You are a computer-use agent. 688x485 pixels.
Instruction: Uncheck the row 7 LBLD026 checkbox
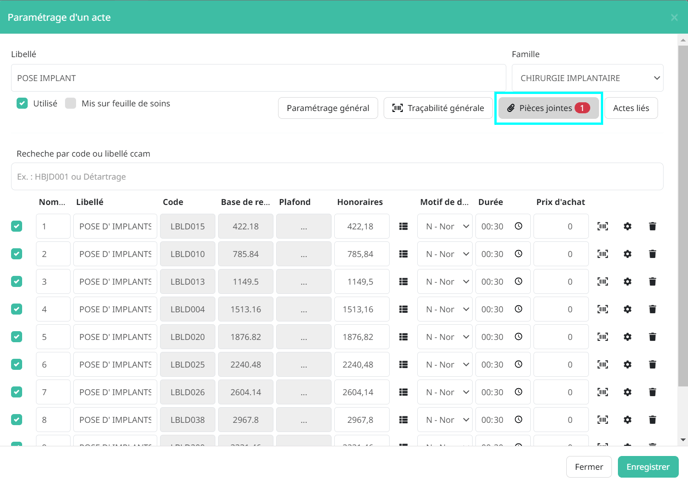[x=17, y=392]
